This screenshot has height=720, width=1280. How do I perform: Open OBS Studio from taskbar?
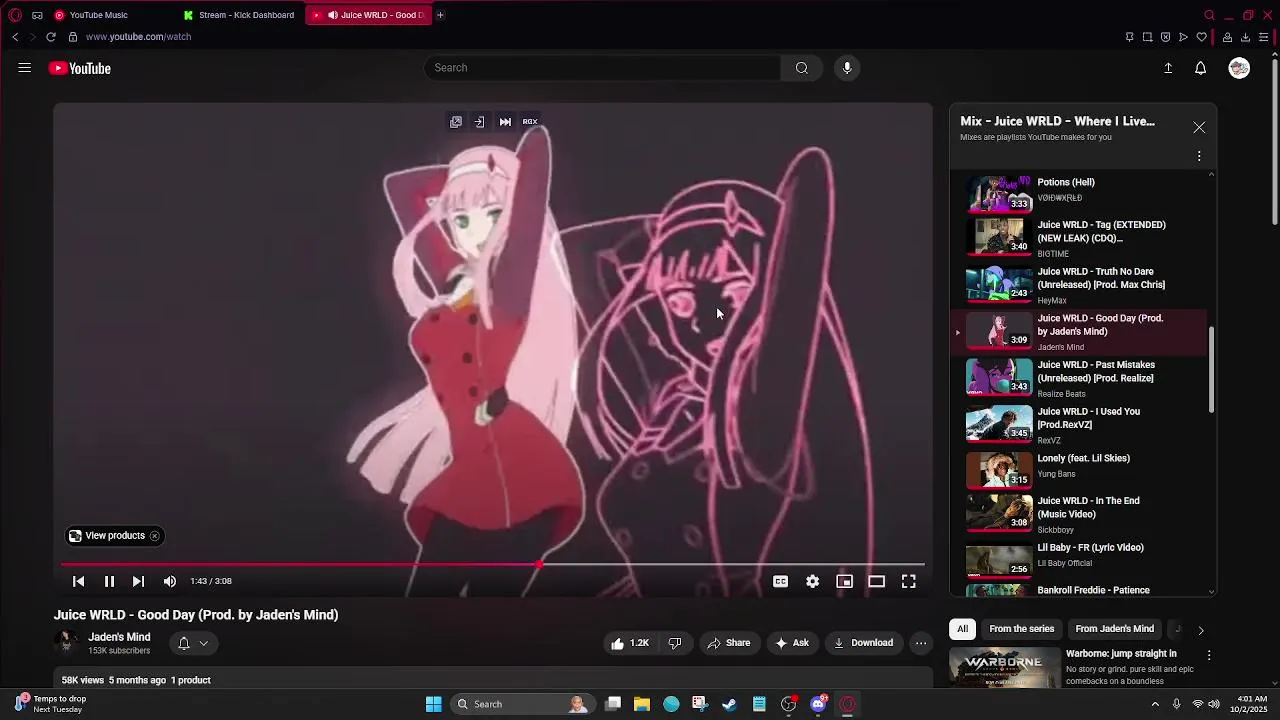(x=789, y=704)
